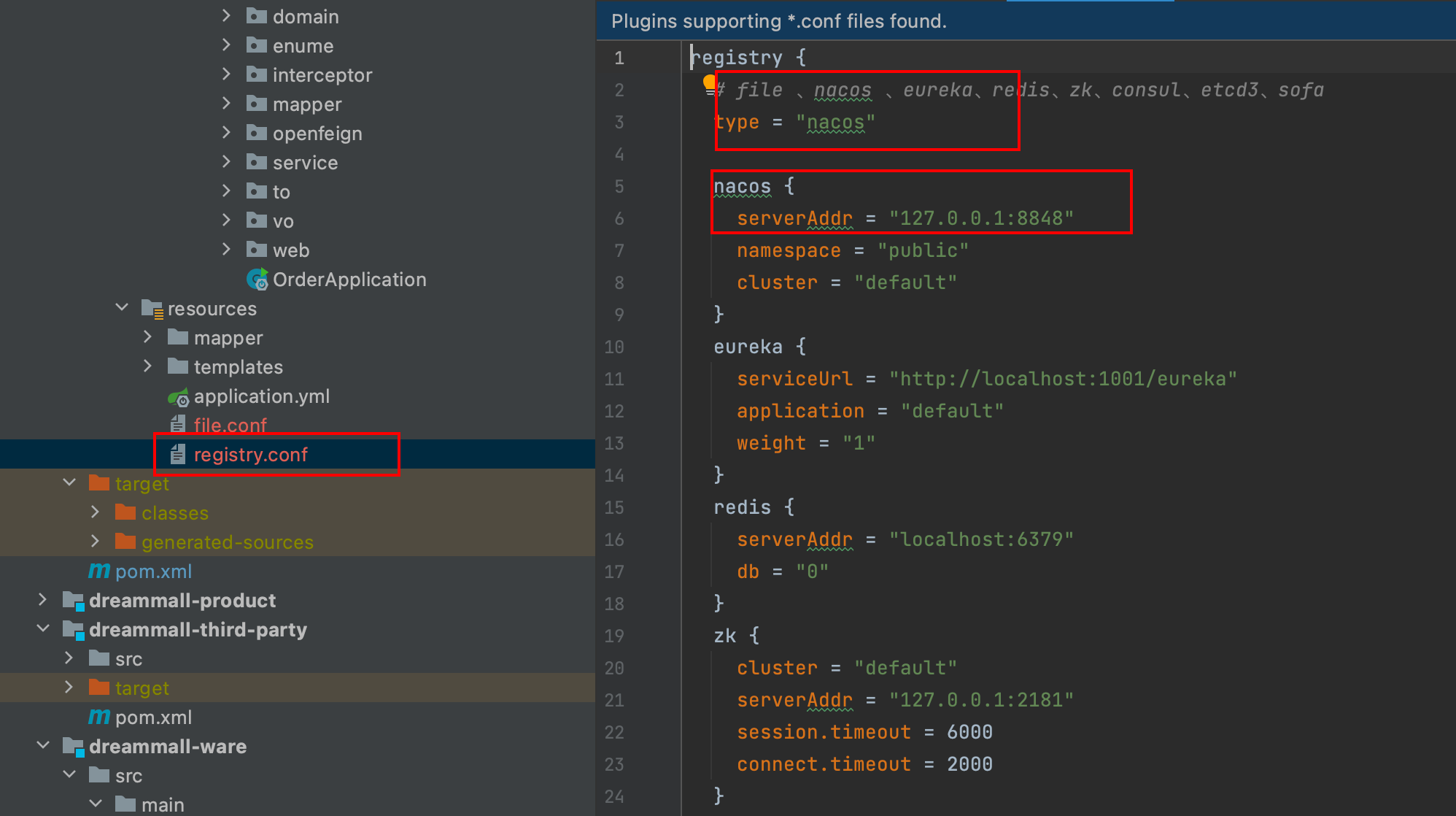
Task: Click the type = "nacos" value
Action: tap(835, 122)
